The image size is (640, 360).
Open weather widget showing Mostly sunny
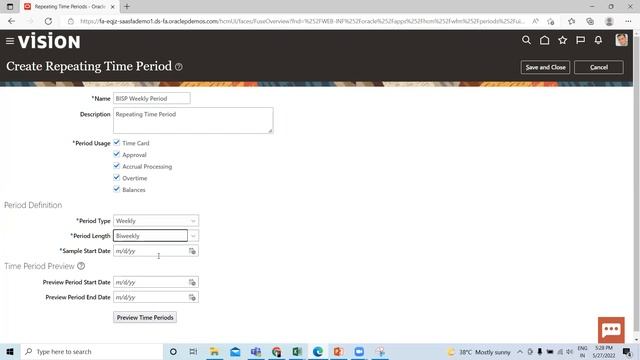coord(478,352)
